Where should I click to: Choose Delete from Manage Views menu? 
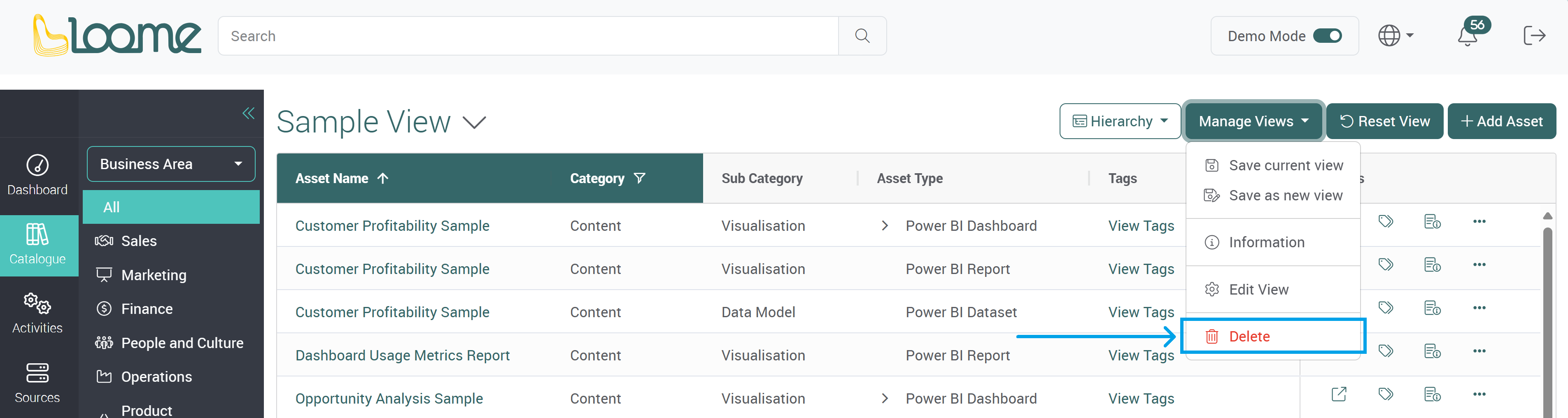point(1273,337)
